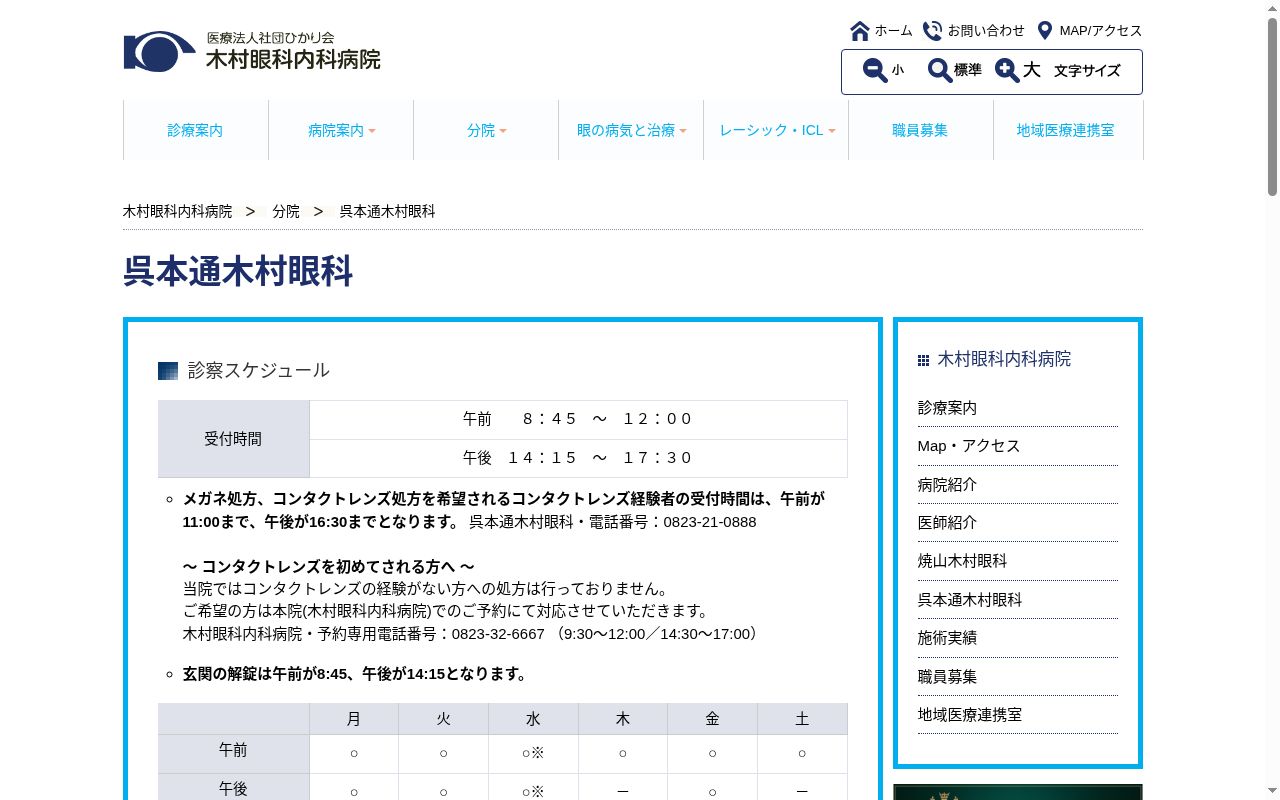Click the hospital logo eye icon
This screenshot has height=800, width=1280.
pos(159,51)
